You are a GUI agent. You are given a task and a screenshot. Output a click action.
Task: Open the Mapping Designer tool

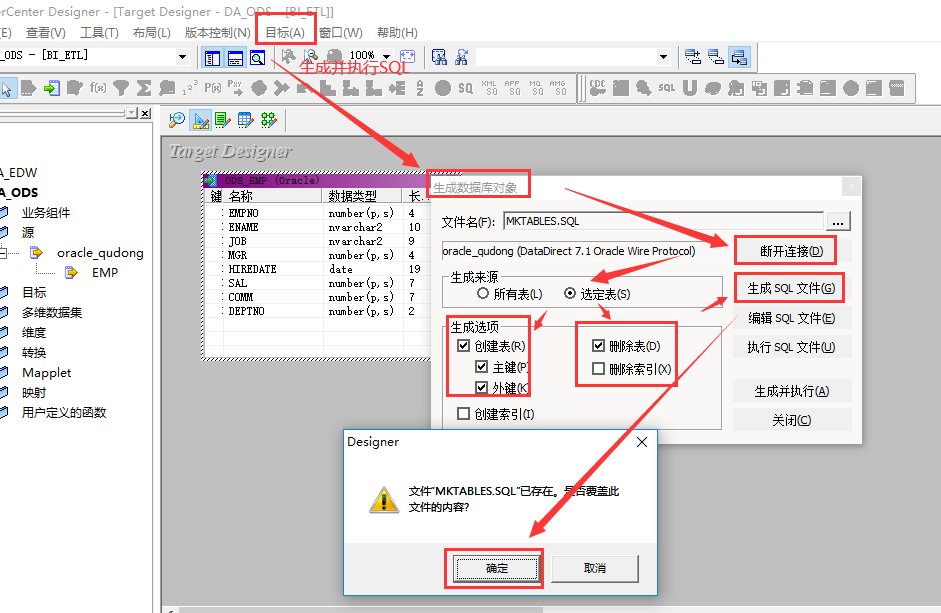pos(270,118)
